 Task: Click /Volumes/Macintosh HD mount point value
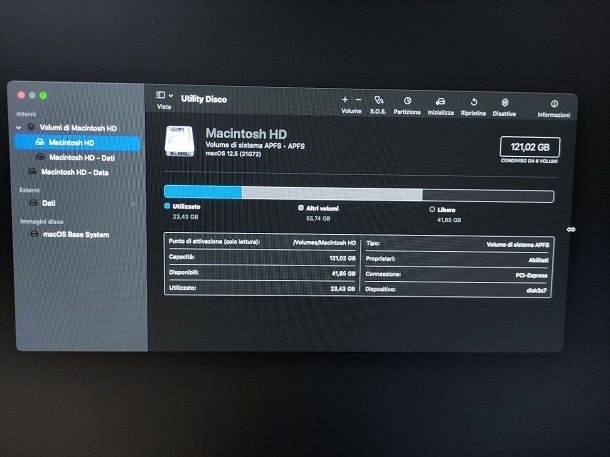[324, 242]
